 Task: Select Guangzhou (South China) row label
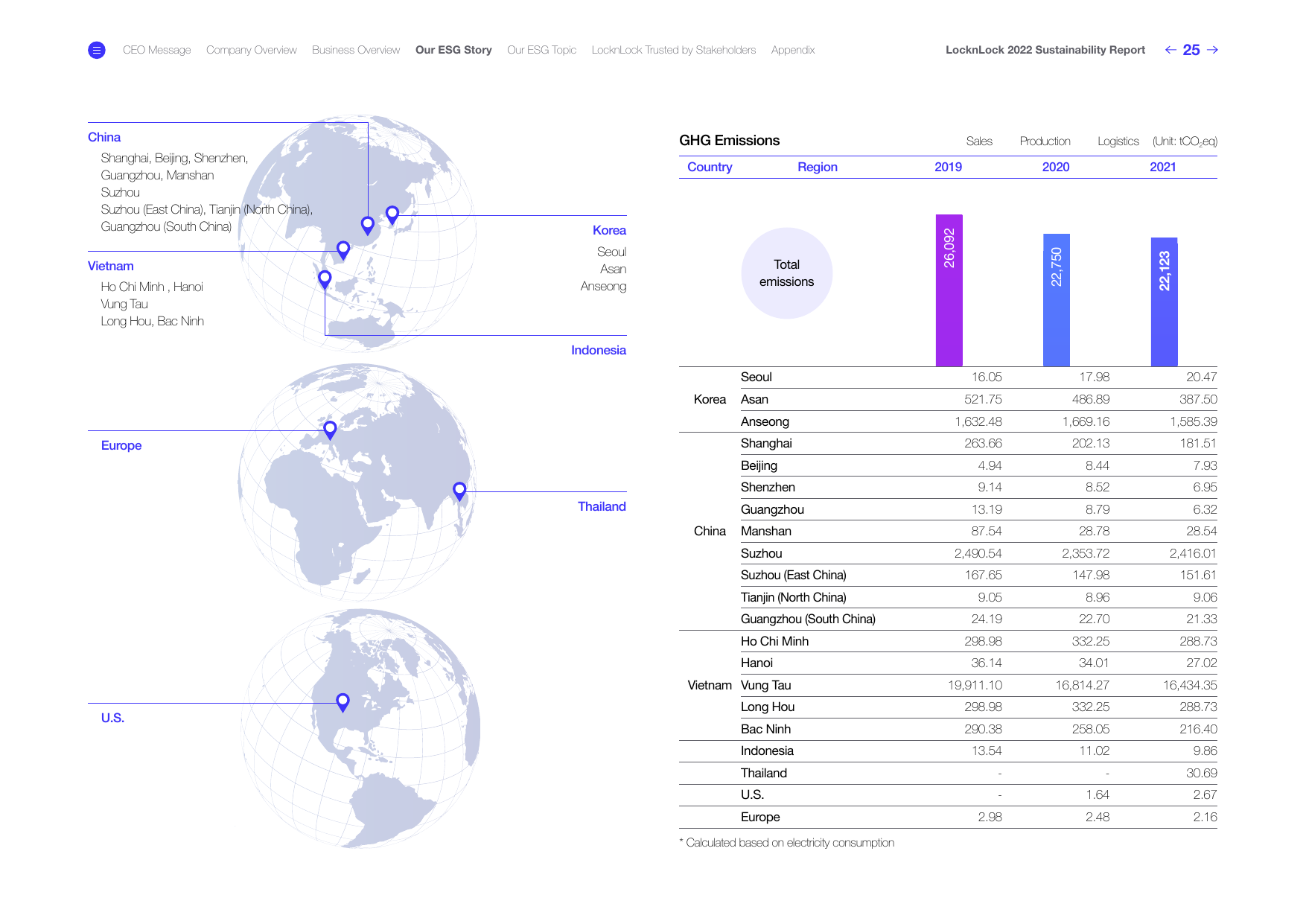coord(808,619)
